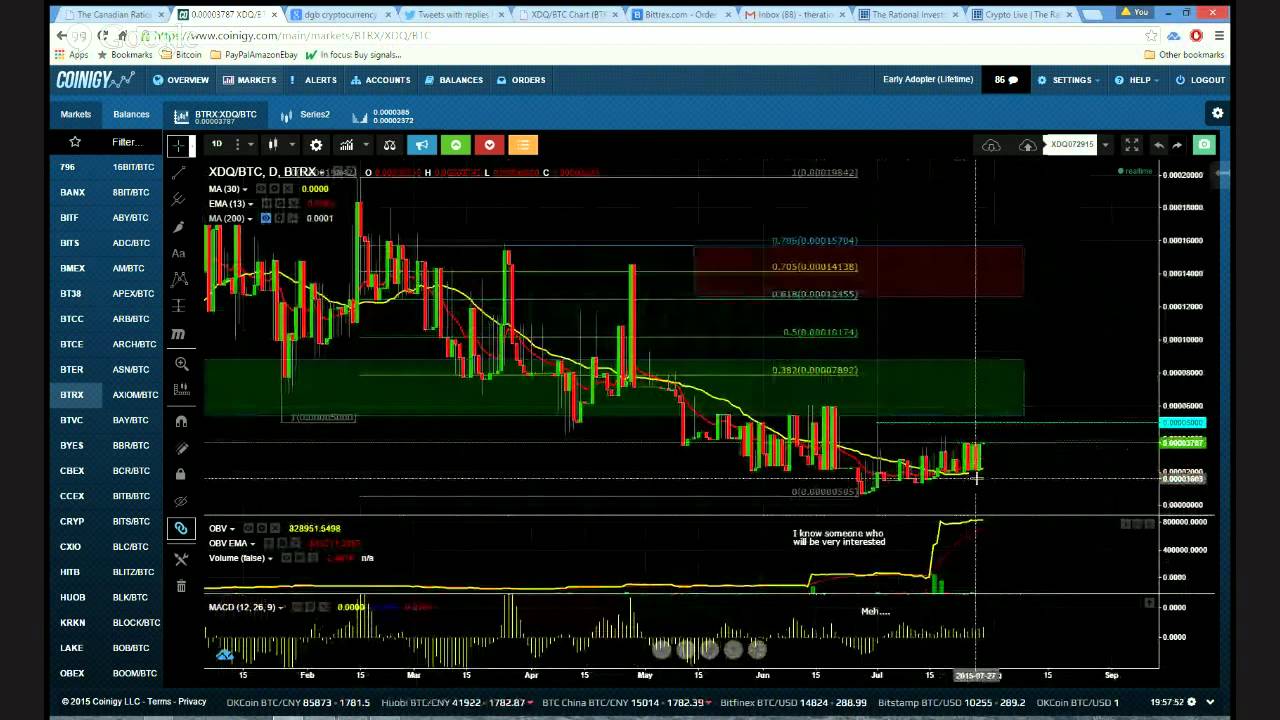Open panel settings gear below Logout
The height and width of the screenshot is (720, 1280).
[x=1217, y=113]
